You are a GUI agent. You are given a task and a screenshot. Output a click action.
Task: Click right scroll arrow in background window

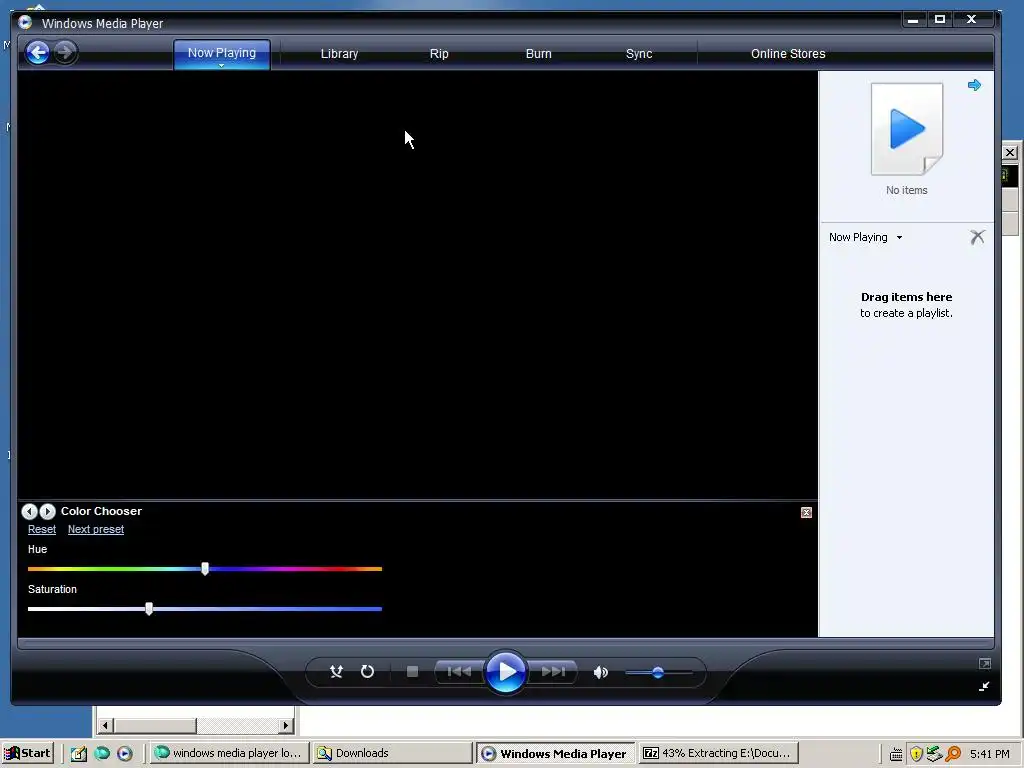click(x=285, y=726)
